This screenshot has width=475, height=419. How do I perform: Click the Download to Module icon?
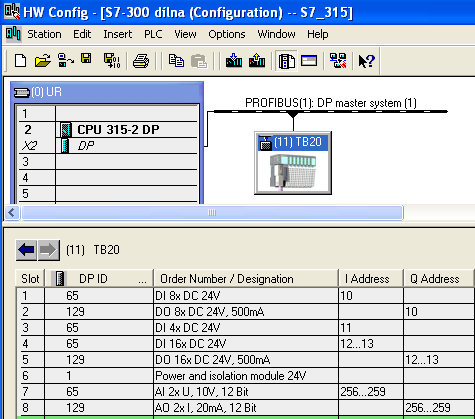(x=234, y=60)
